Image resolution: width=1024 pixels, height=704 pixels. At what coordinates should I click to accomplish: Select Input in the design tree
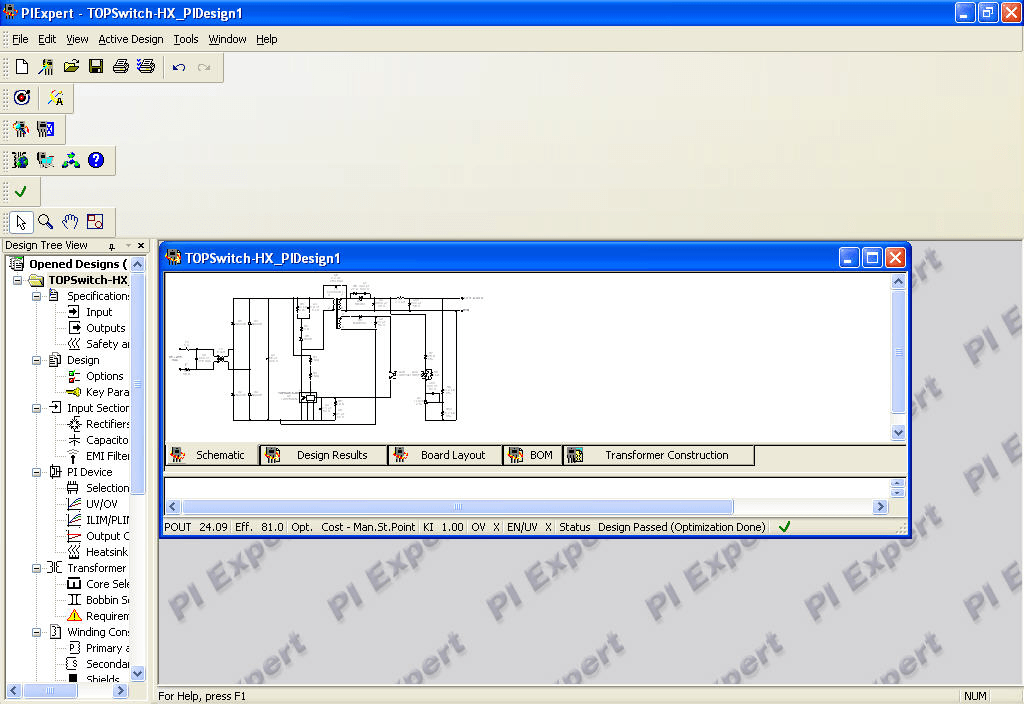coord(99,312)
